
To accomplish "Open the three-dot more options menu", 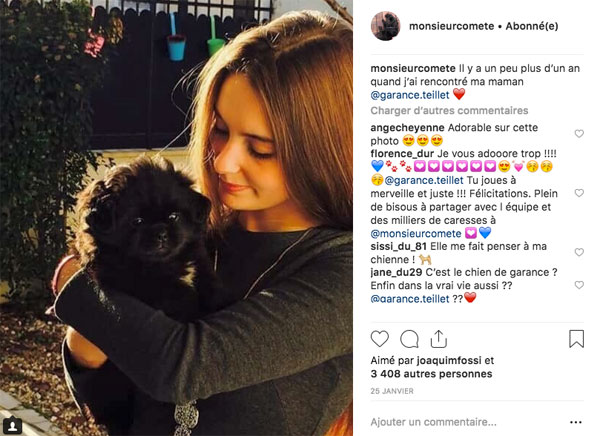I will [x=576, y=422].
